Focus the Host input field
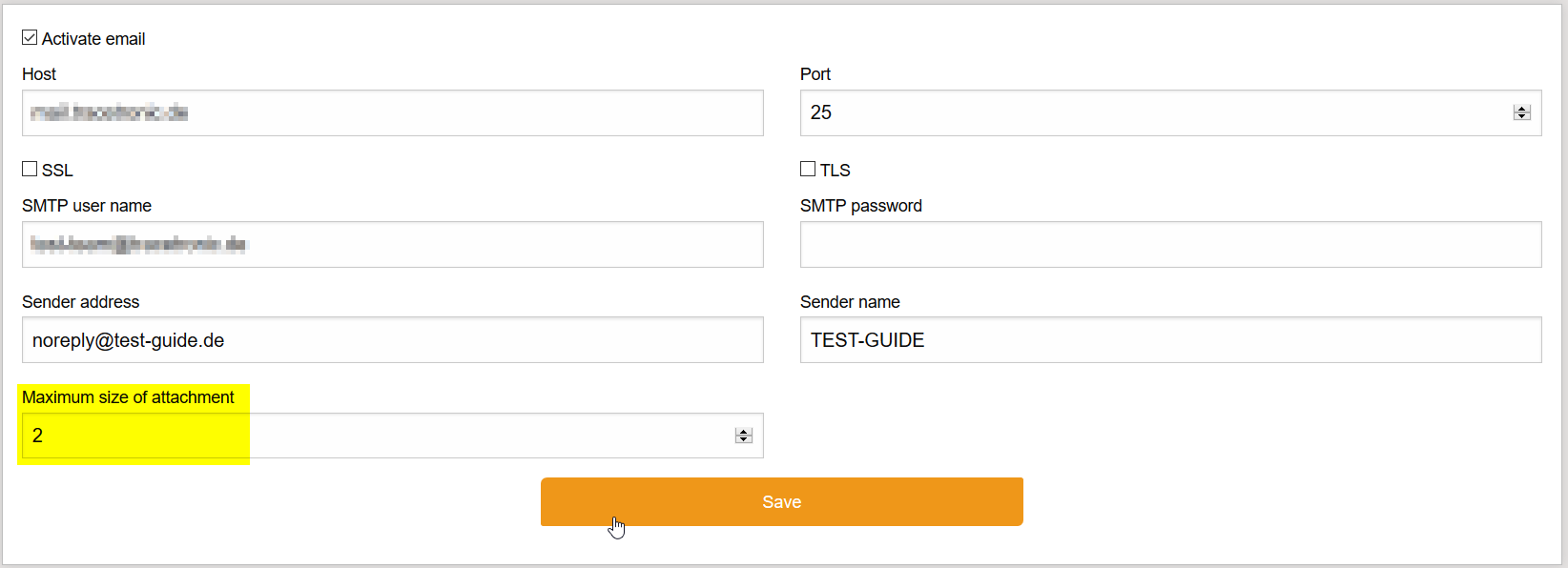The image size is (1568, 568). point(392,112)
